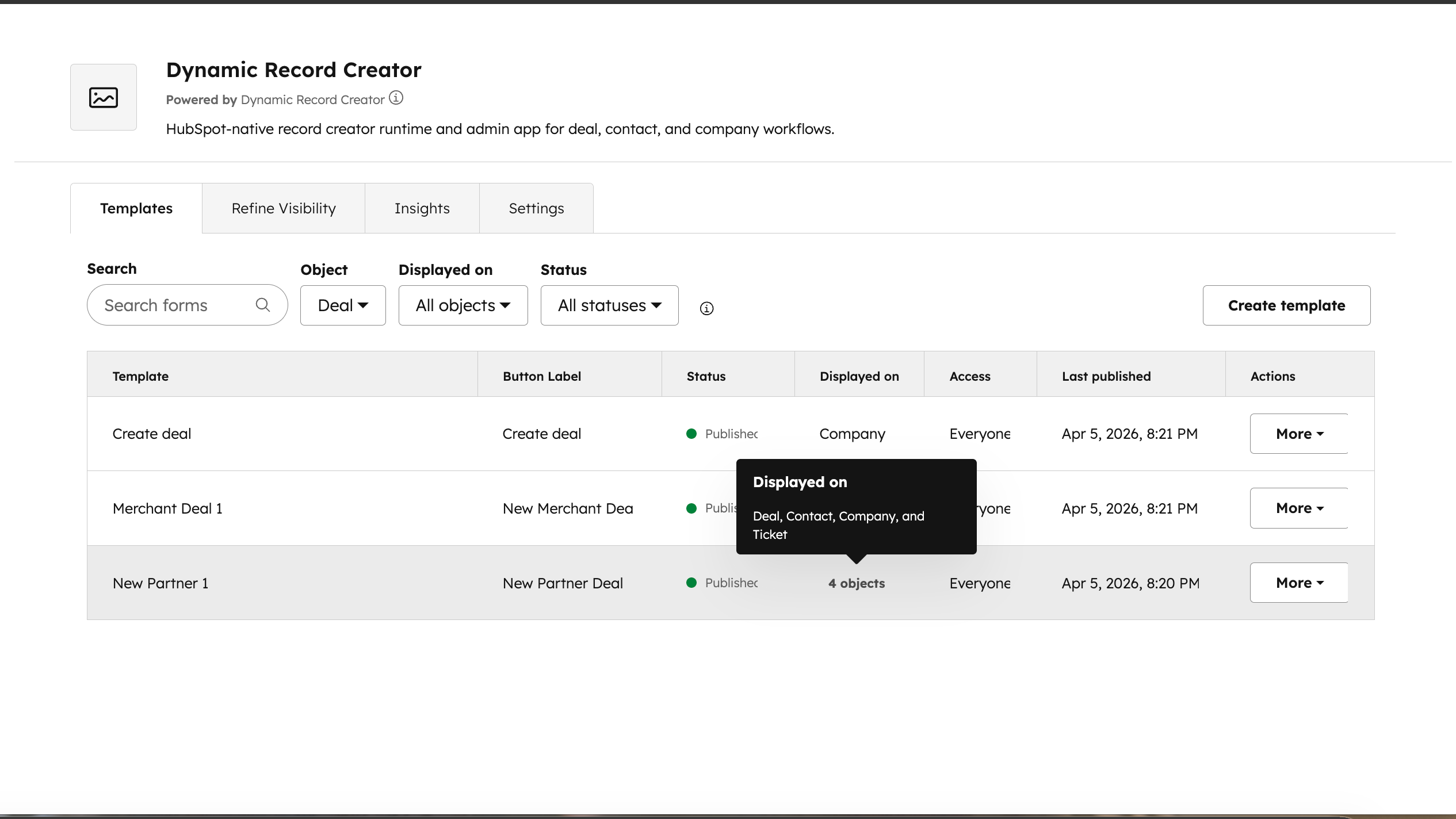The image size is (1456, 819).
Task: Click the Create deal row's 8:21 PM date
Action: 1130,434
